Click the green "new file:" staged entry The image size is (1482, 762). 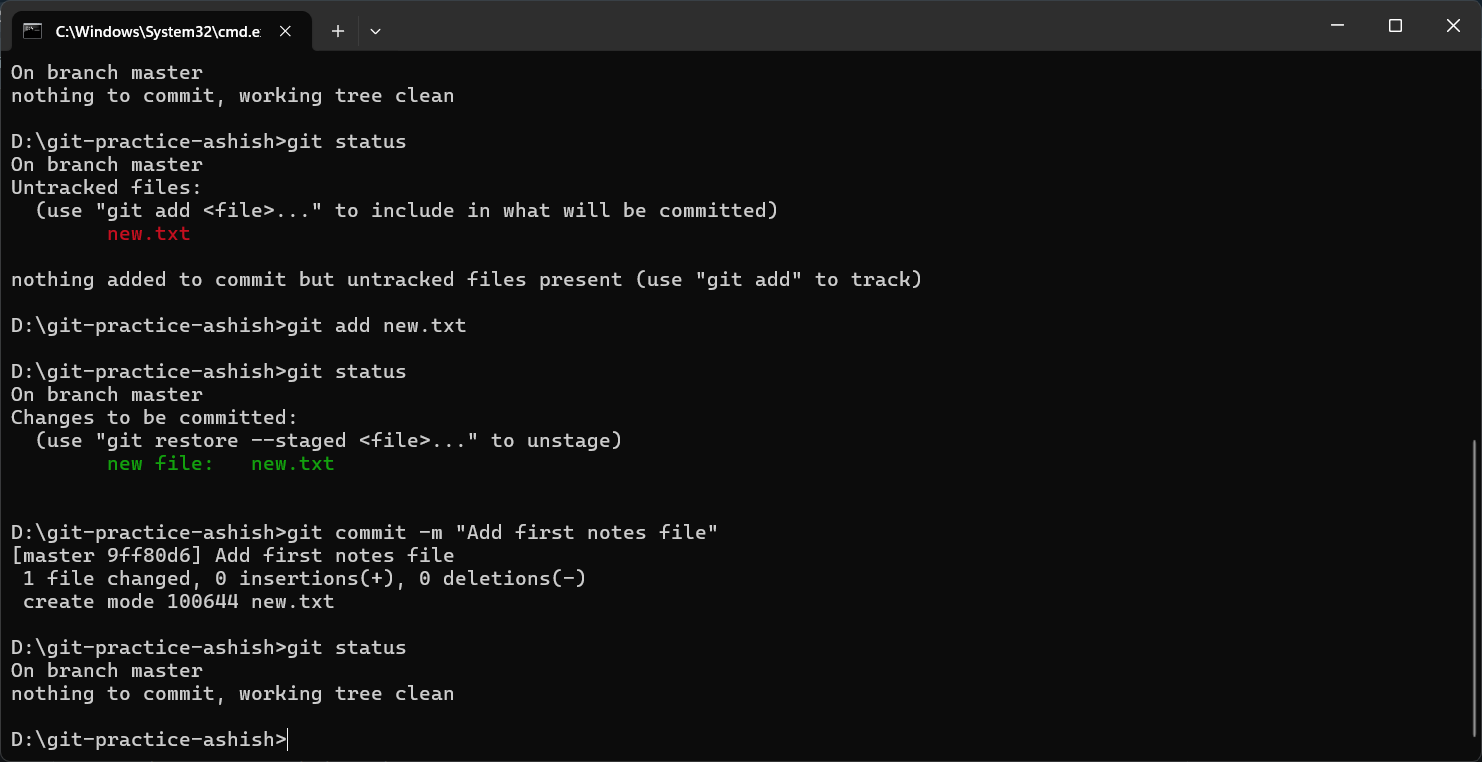coord(160,464)
